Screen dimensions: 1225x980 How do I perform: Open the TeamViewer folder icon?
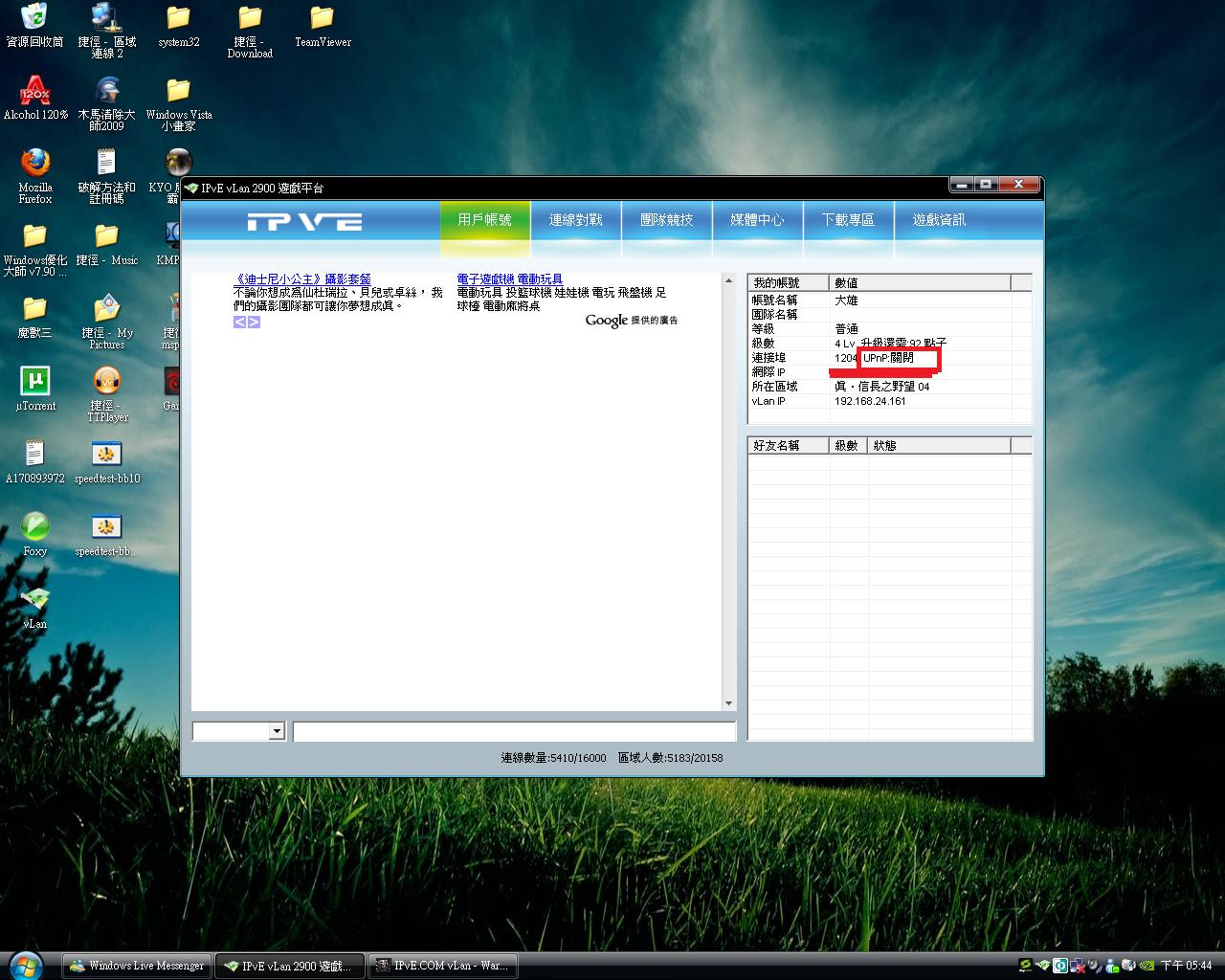(x=323, y=27)
